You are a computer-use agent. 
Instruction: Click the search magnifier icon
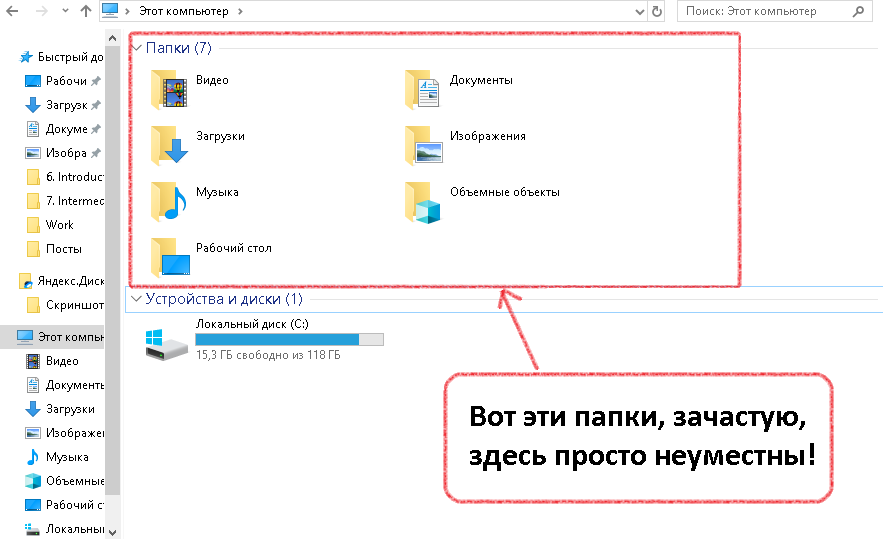coord(858,11)
